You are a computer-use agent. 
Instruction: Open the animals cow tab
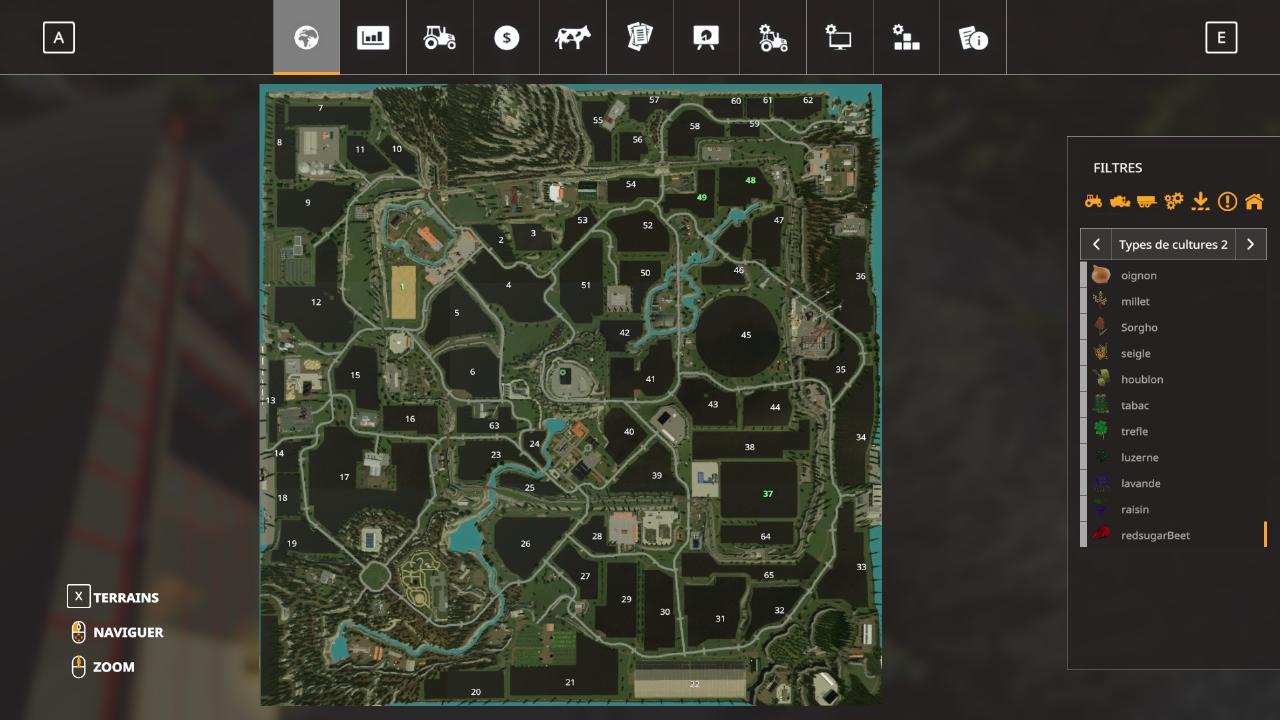click(573, 38)
